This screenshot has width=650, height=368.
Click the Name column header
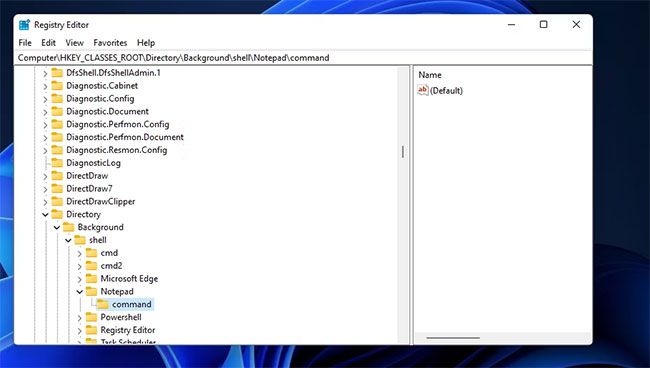[430, 75]
